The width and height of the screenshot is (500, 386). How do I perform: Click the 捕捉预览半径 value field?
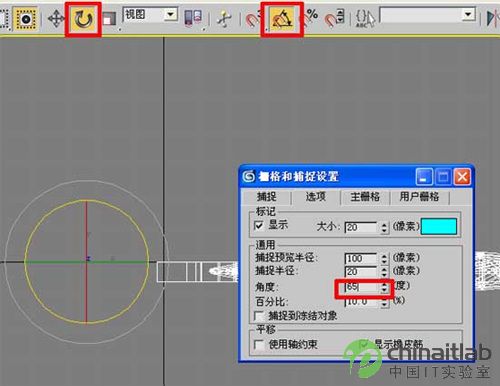point(361,259)
